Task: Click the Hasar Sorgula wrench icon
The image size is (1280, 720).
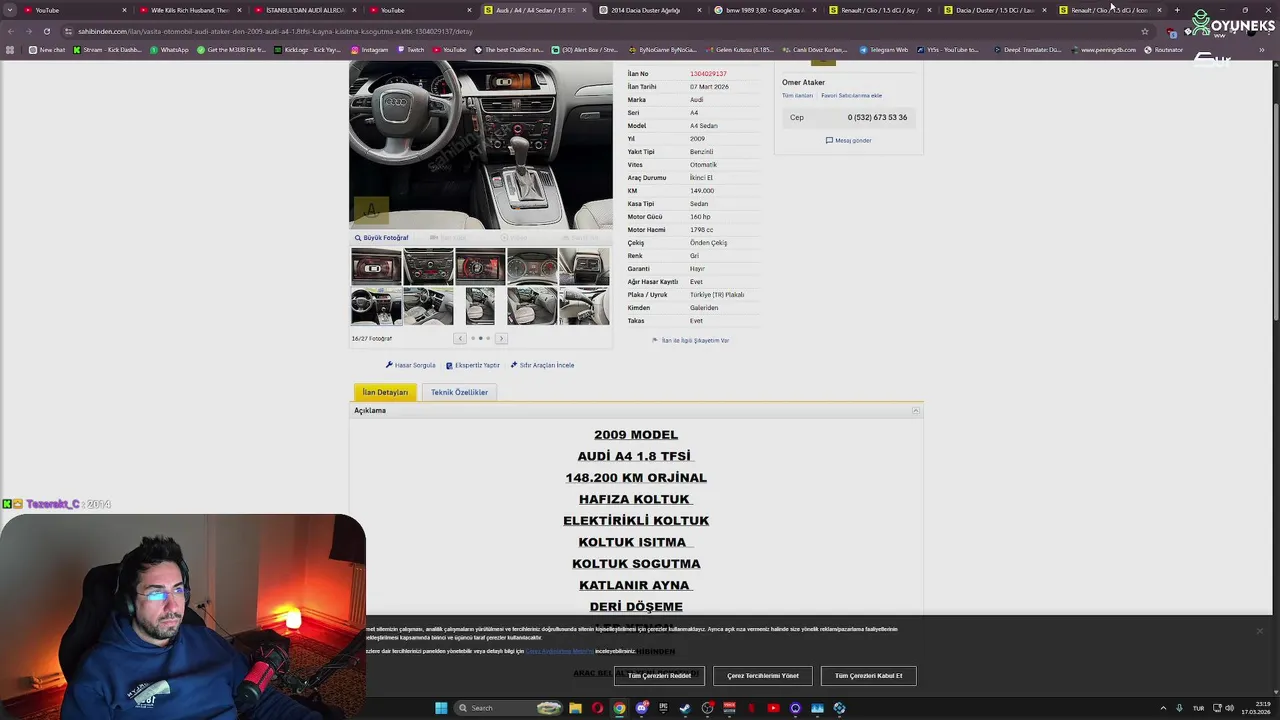Action: (x=389, y=365)
